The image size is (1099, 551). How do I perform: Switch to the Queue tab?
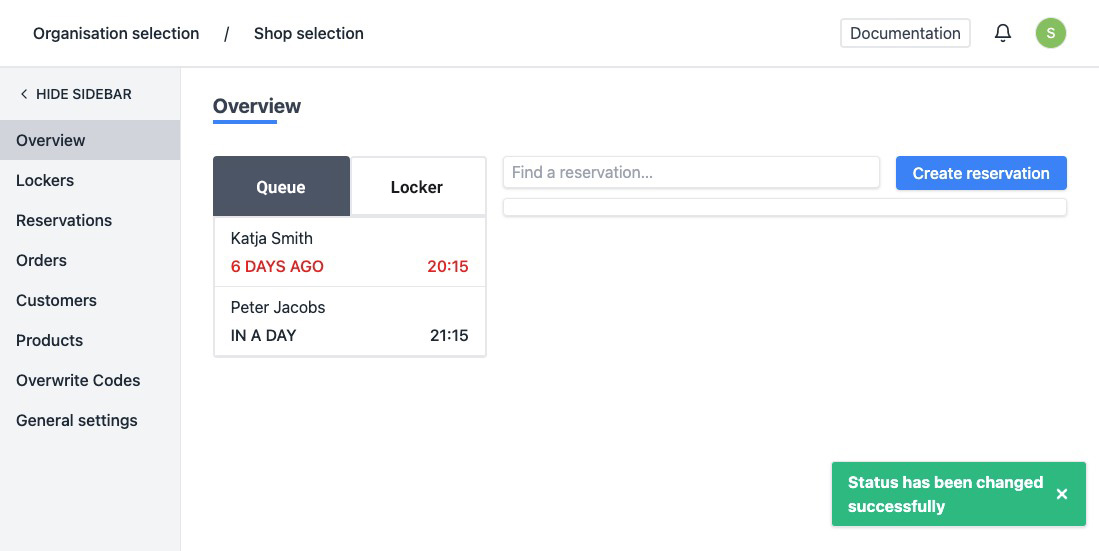click(x=281, y=187)
